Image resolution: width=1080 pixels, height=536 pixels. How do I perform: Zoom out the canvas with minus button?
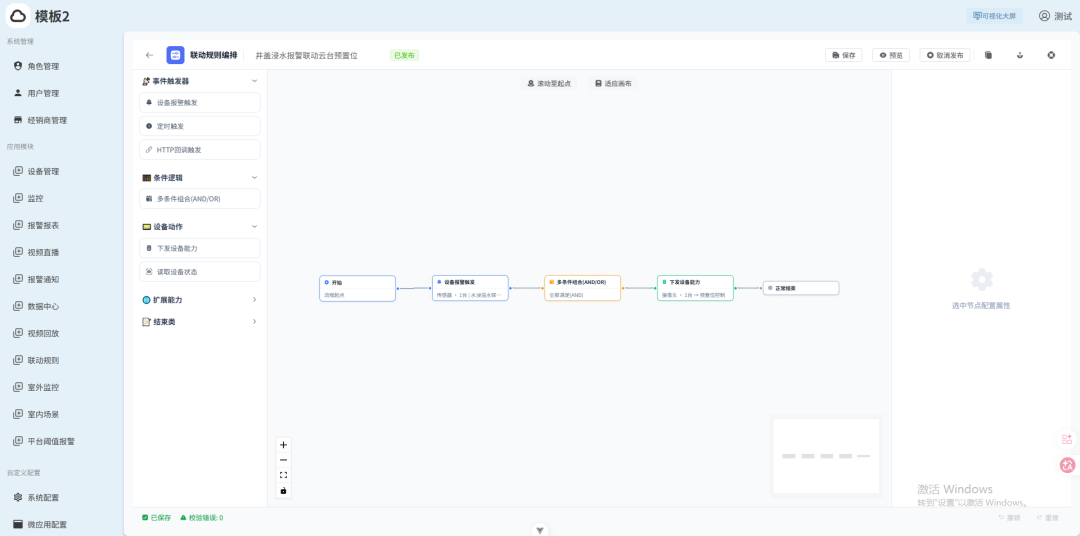[x=283, y=460]
